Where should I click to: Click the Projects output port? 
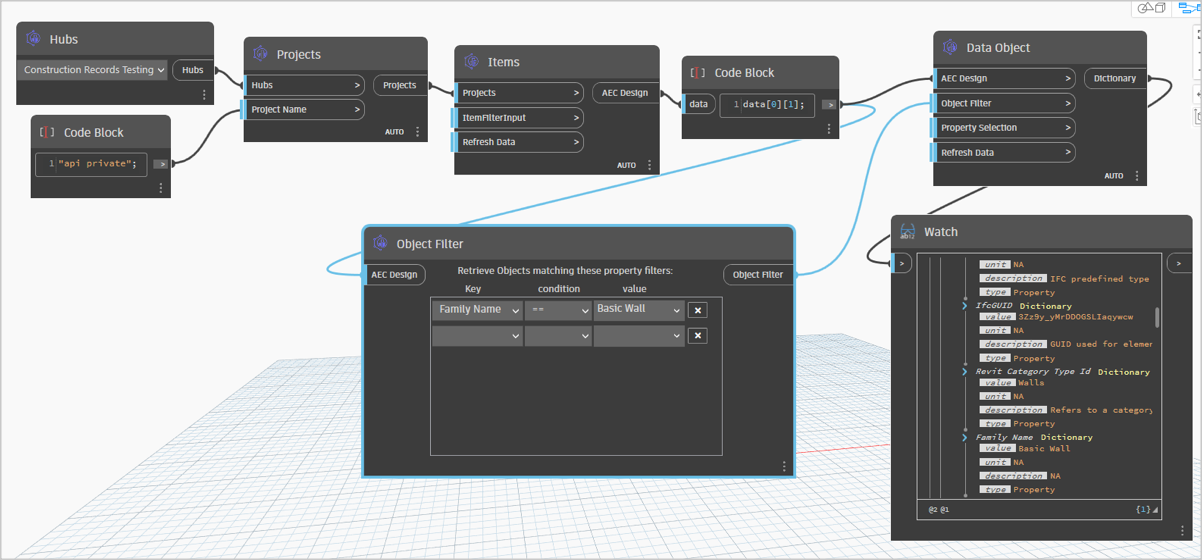tap(400, 85)
